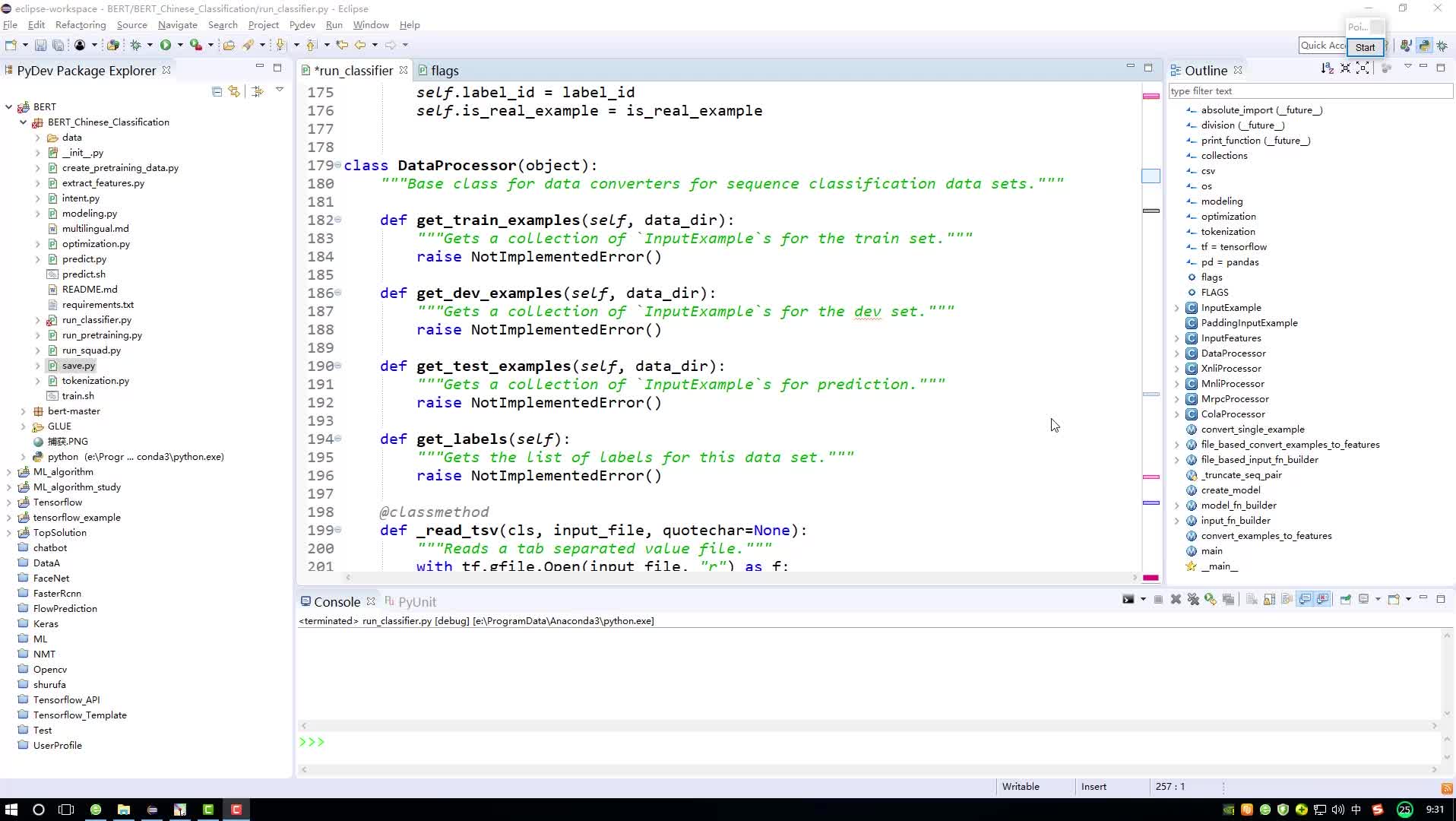
Task: Click Collapse All in Package Explorer
Action: 217,91
